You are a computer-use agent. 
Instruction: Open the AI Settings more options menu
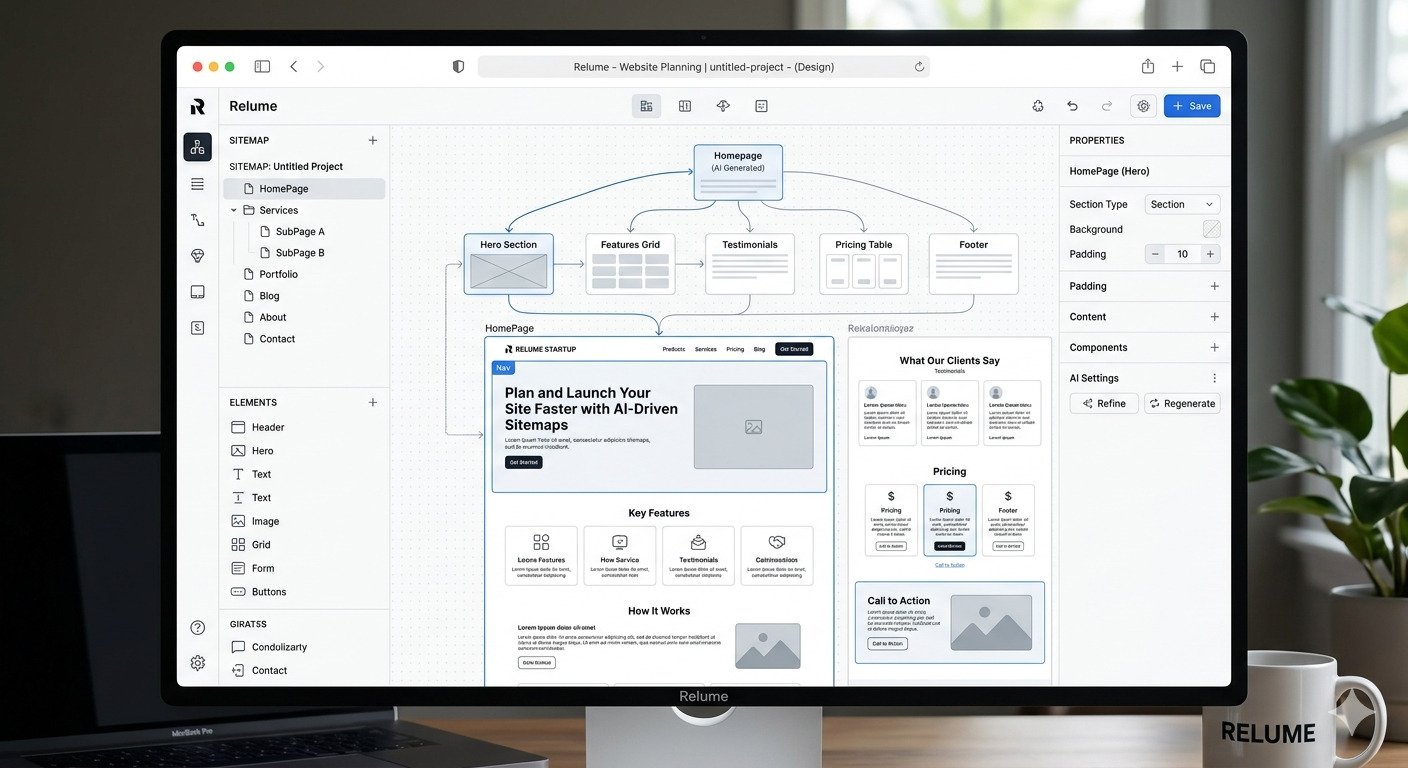1214,378
